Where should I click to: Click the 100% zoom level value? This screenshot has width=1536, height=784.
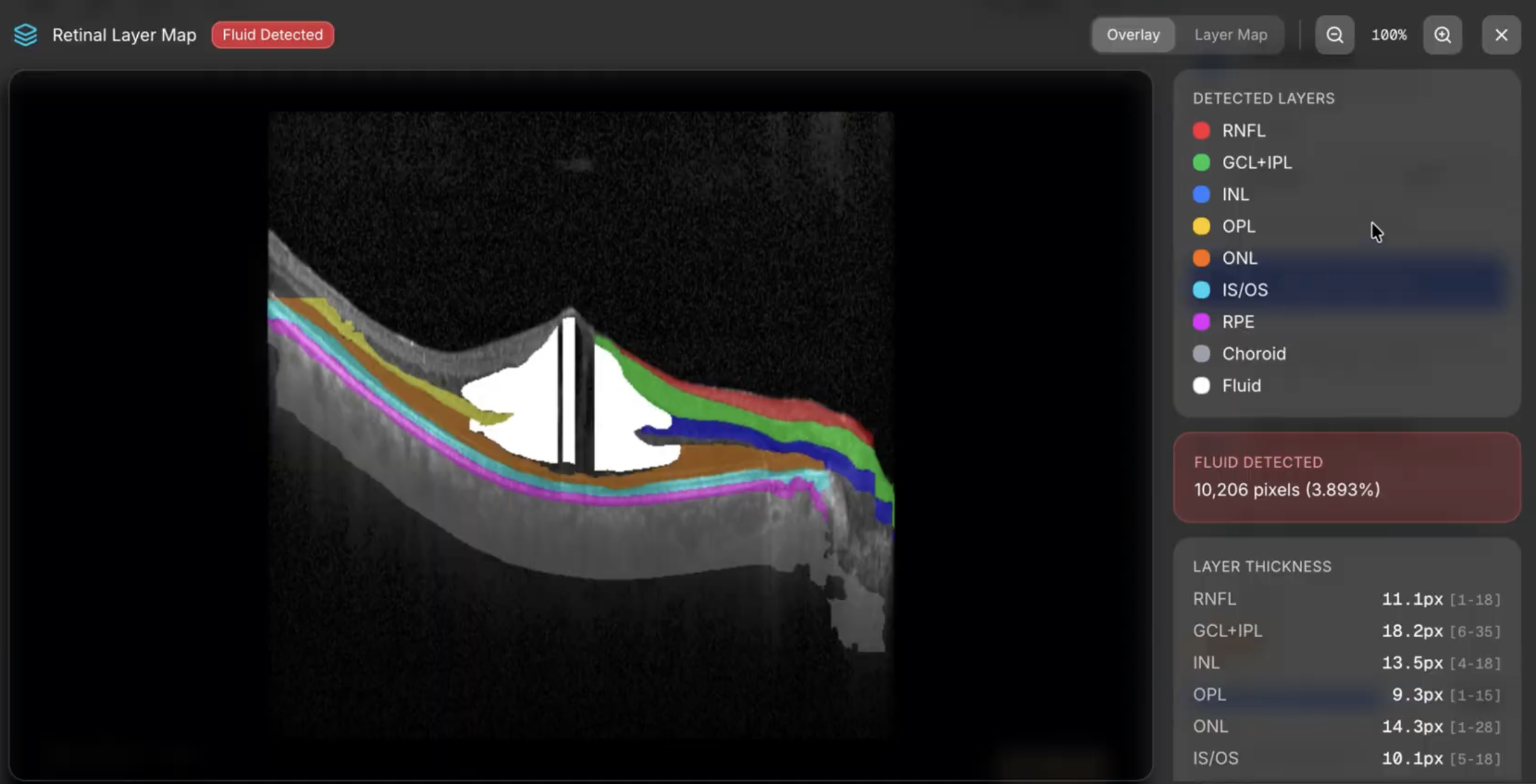1389,35
